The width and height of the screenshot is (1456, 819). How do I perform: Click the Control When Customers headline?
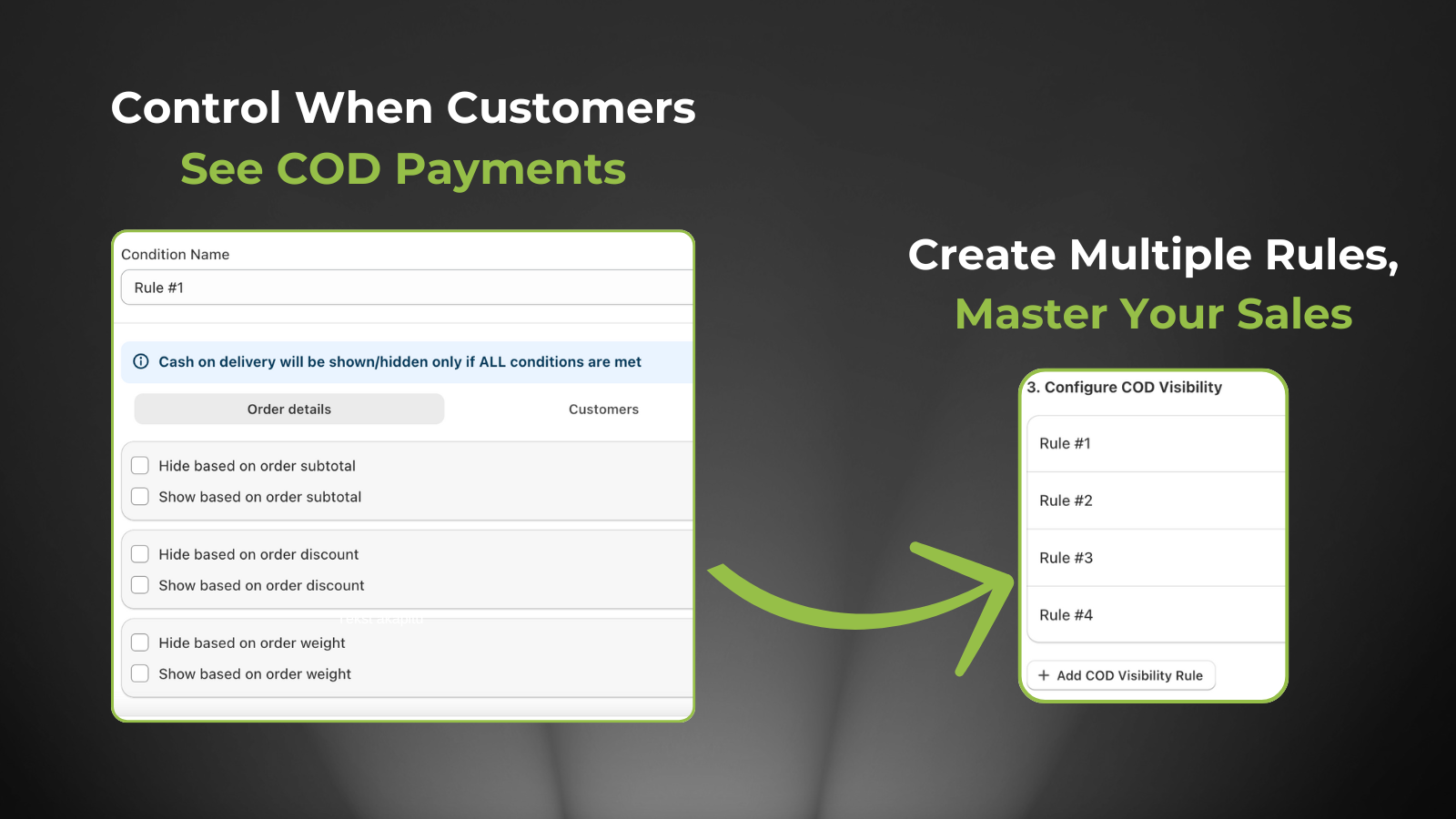[403, 107]
